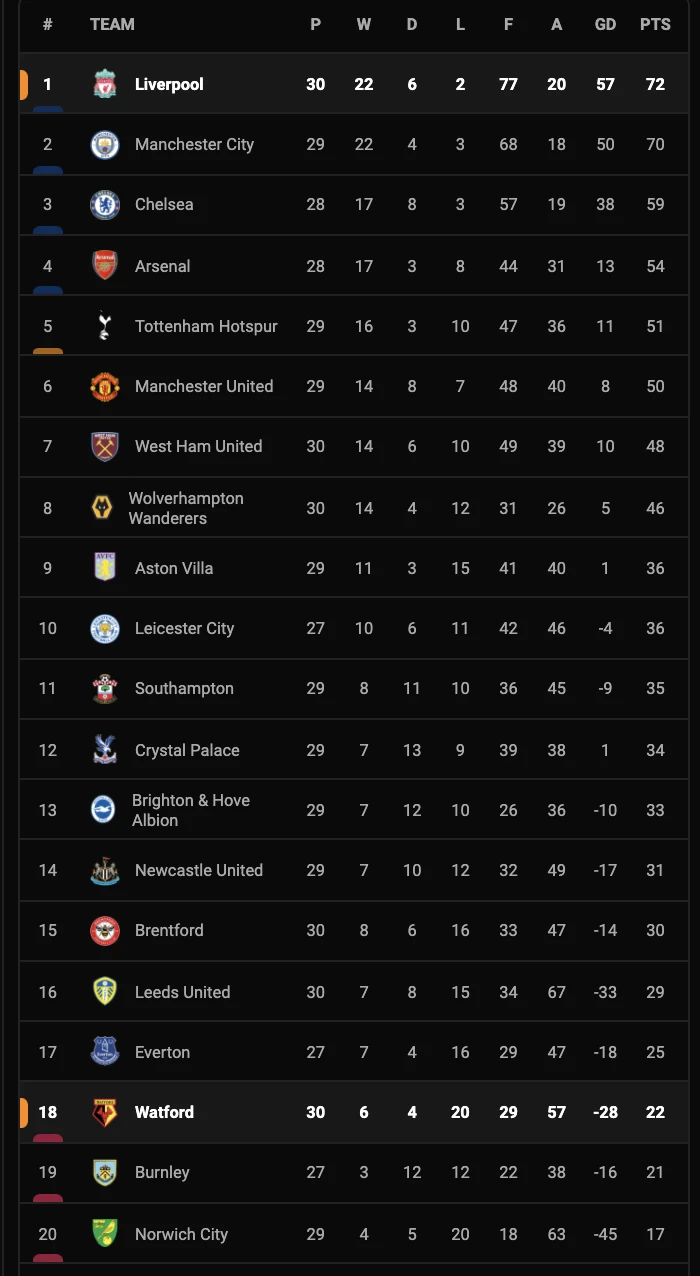Click the Manchester United crest
Screen dimensions: 700x1276
pyautogui.click(x=105, y=386)
